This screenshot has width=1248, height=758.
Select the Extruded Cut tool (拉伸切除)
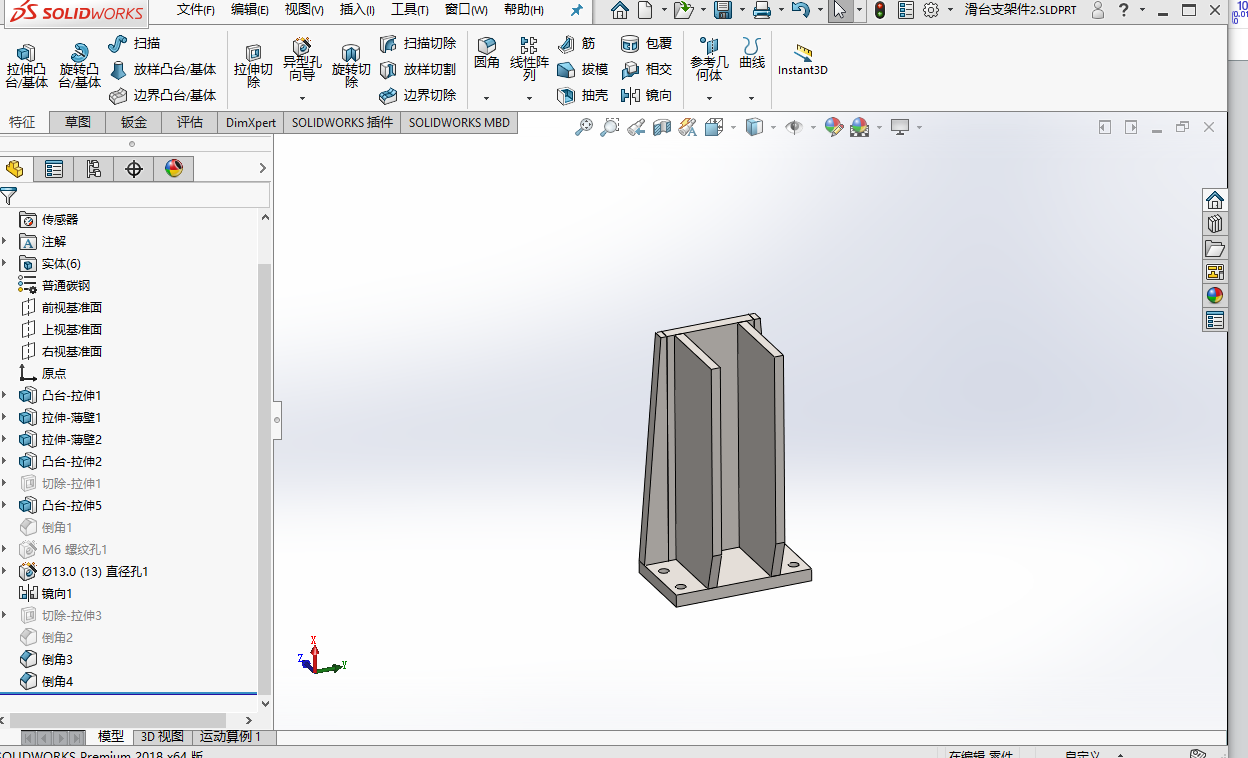click(253, 67)
